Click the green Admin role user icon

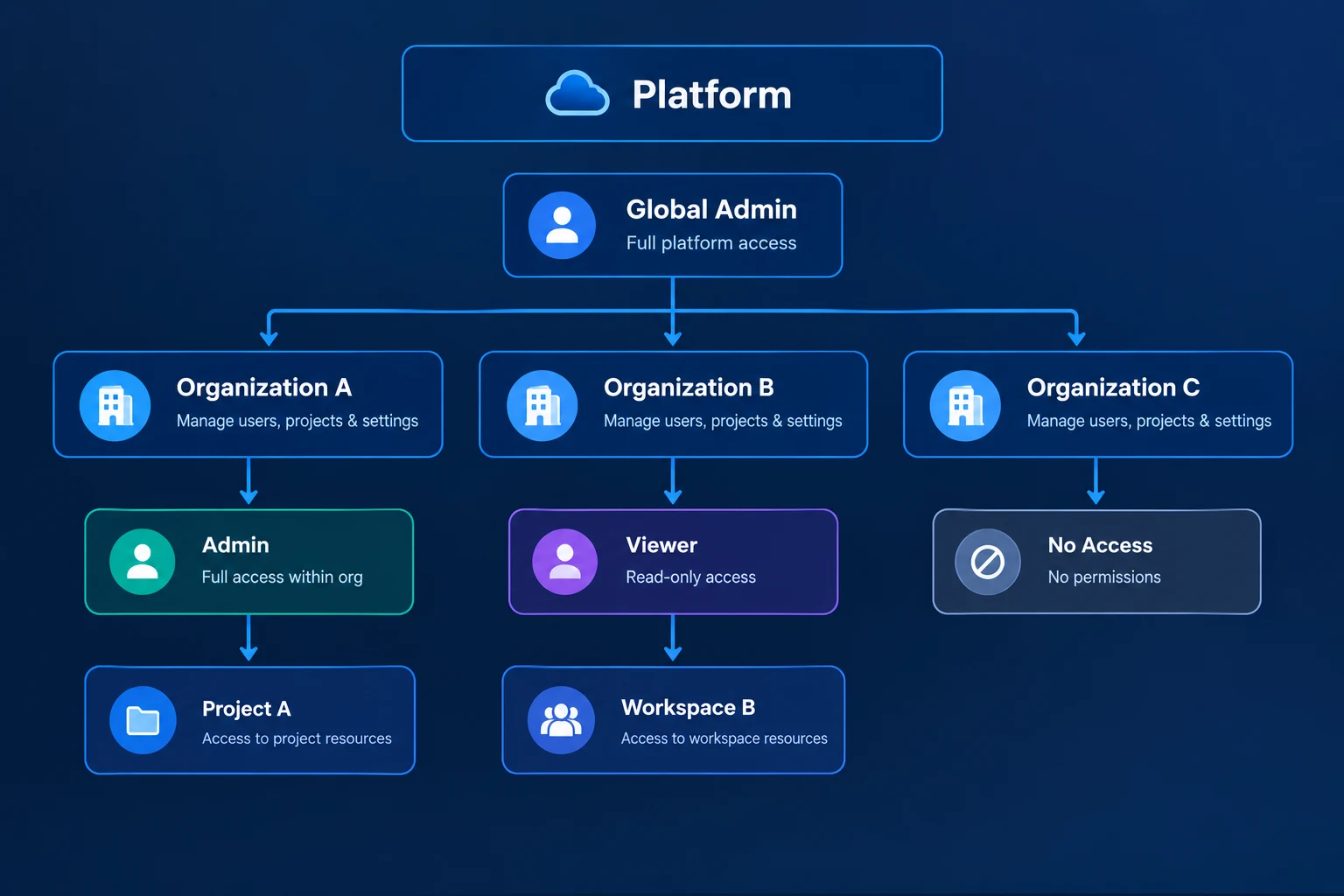143,562
